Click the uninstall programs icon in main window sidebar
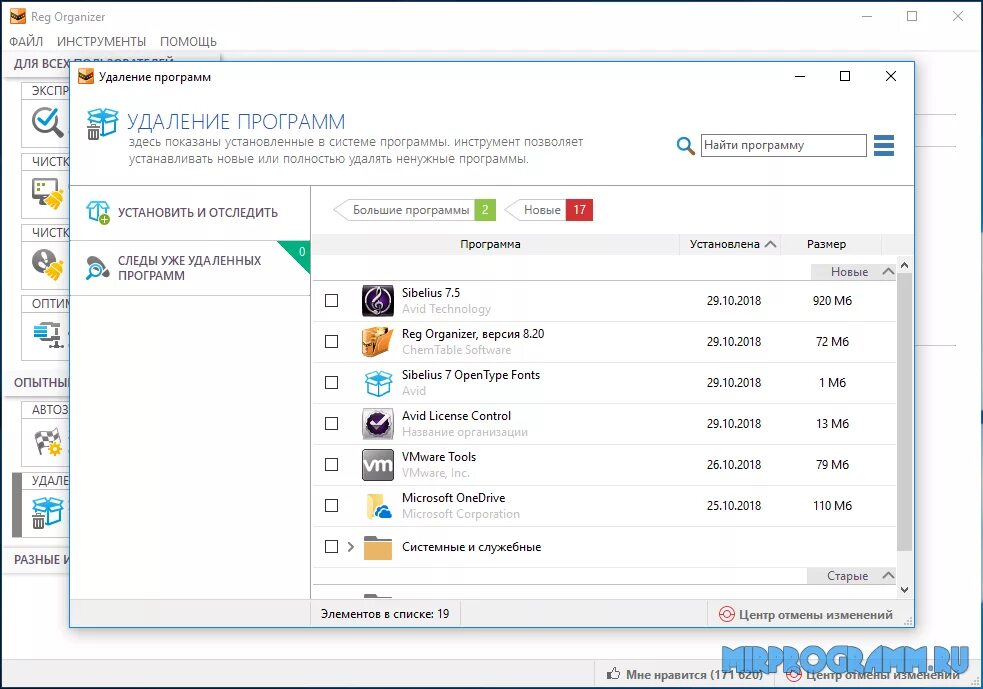This screenshot has height=689, width=983. click(x=48, y=512)
